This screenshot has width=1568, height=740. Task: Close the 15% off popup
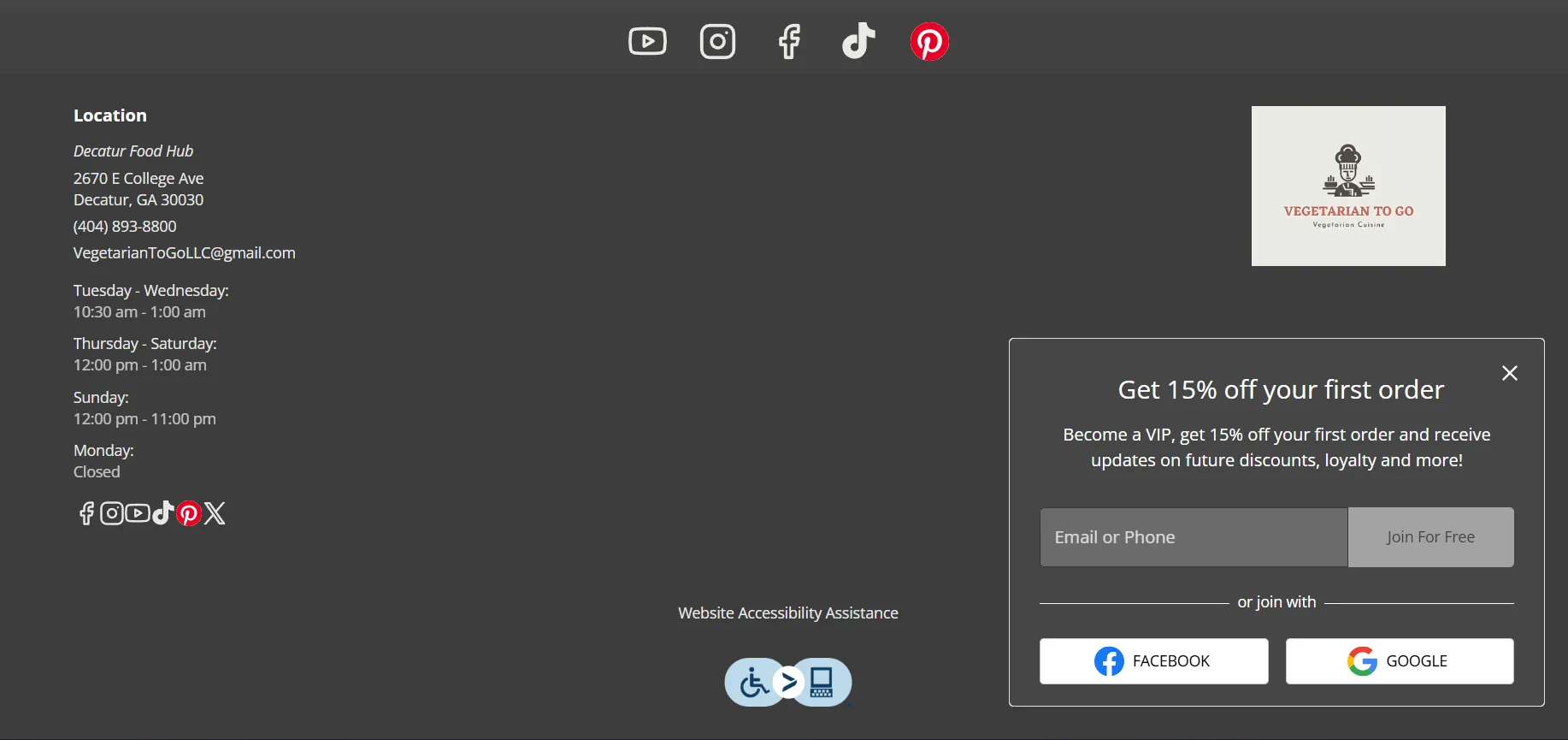tap(1510, 373)
